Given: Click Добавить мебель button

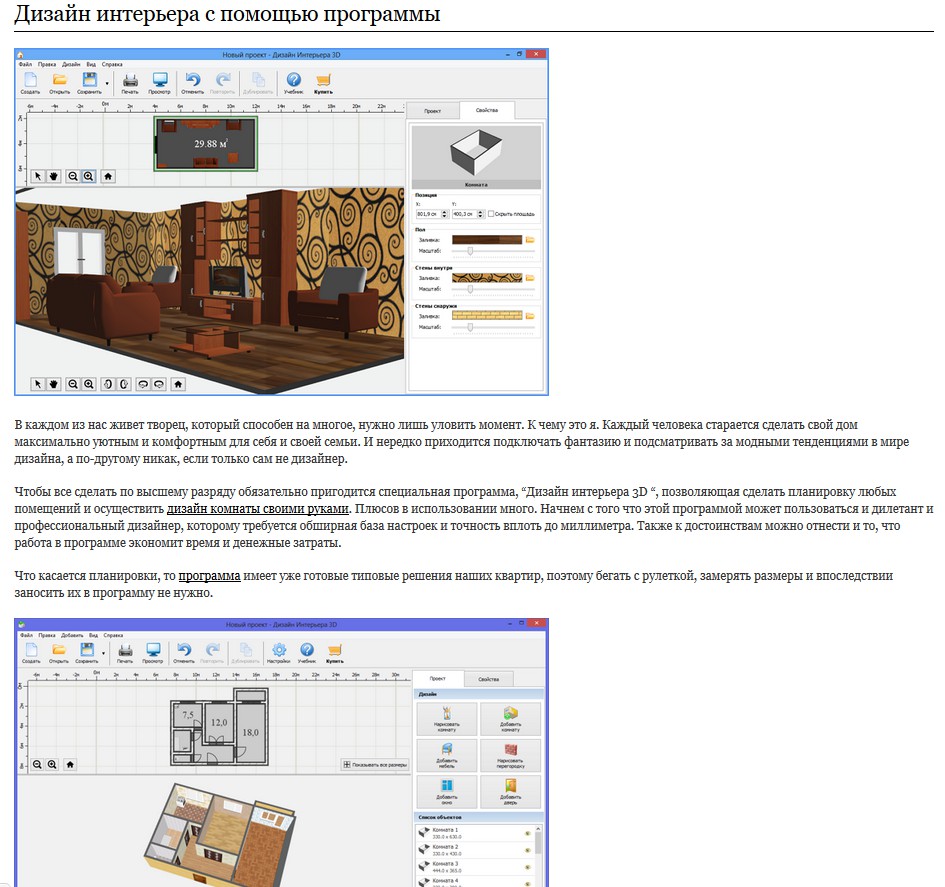Looking at the screenshot, I should [447, 755].
